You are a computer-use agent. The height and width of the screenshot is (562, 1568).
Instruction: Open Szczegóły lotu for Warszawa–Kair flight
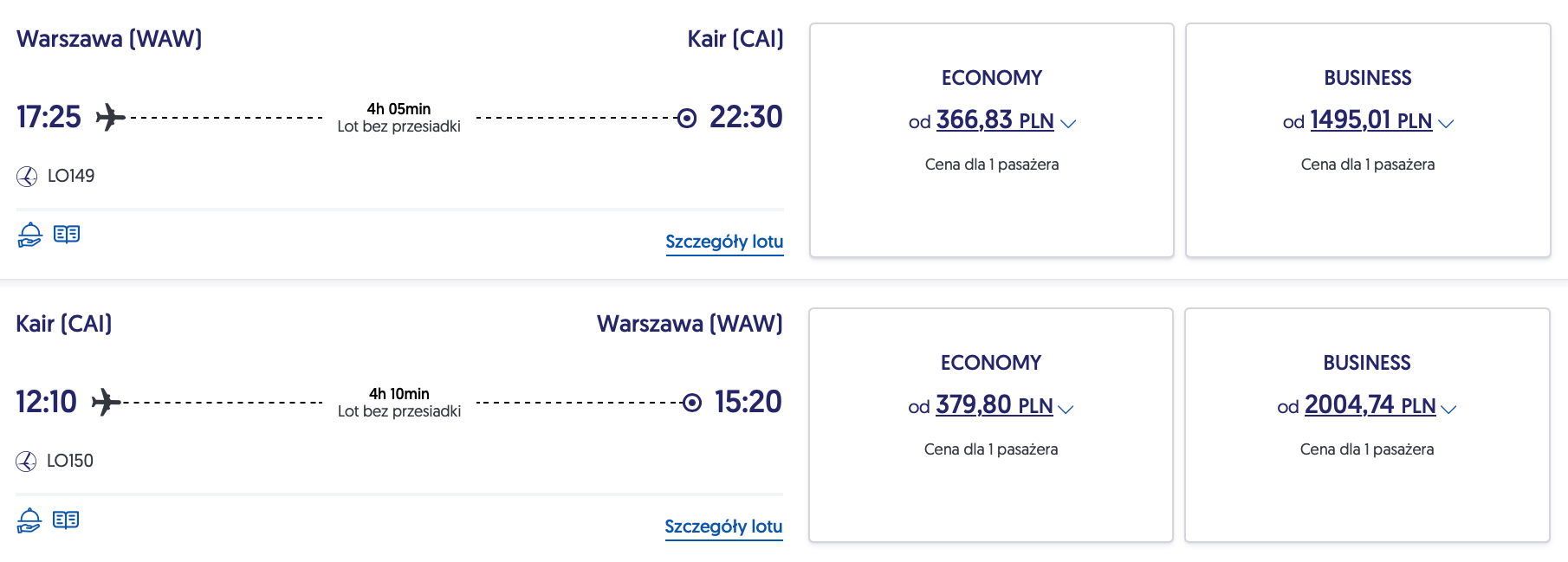(x=724, y=242)
